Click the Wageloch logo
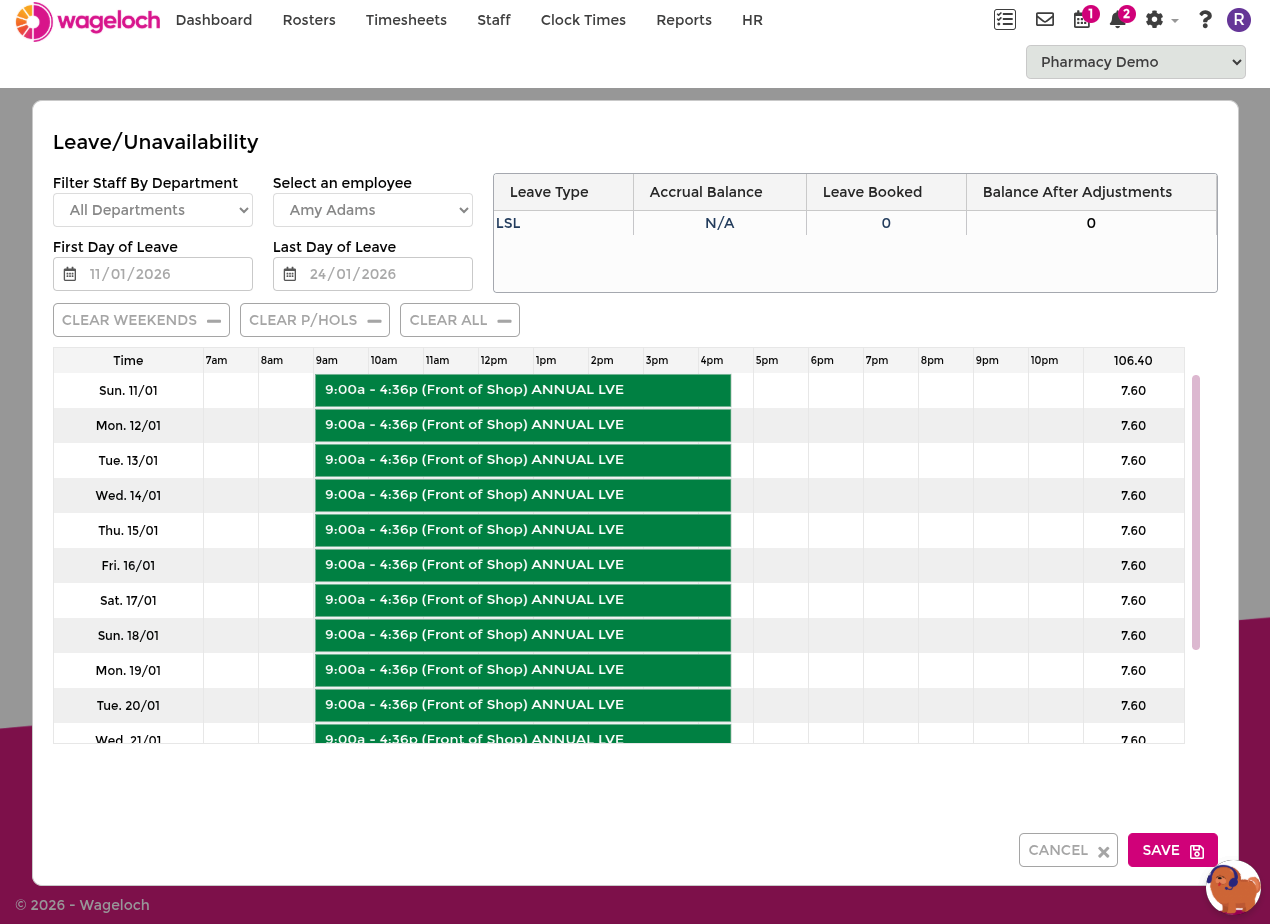This screenshot has height=924, width=1270. (88, 21)
